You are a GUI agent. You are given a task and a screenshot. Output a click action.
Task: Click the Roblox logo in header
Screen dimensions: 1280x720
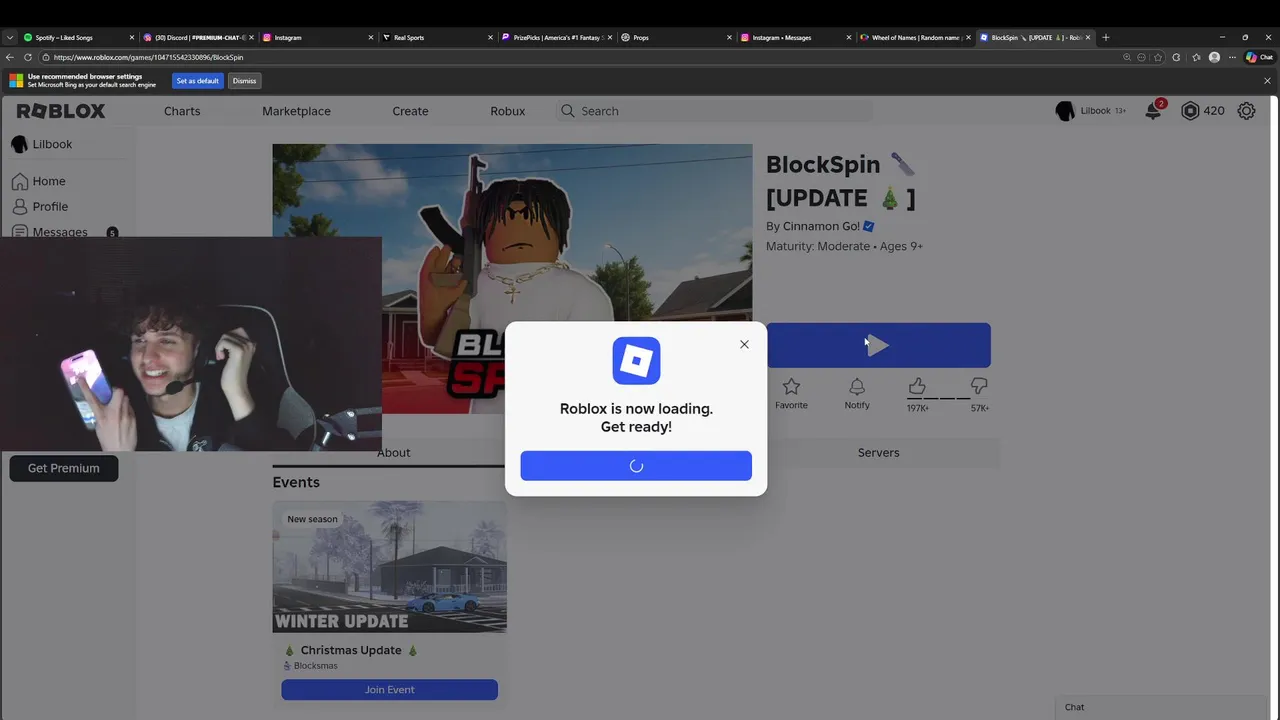tap(61, 111)
